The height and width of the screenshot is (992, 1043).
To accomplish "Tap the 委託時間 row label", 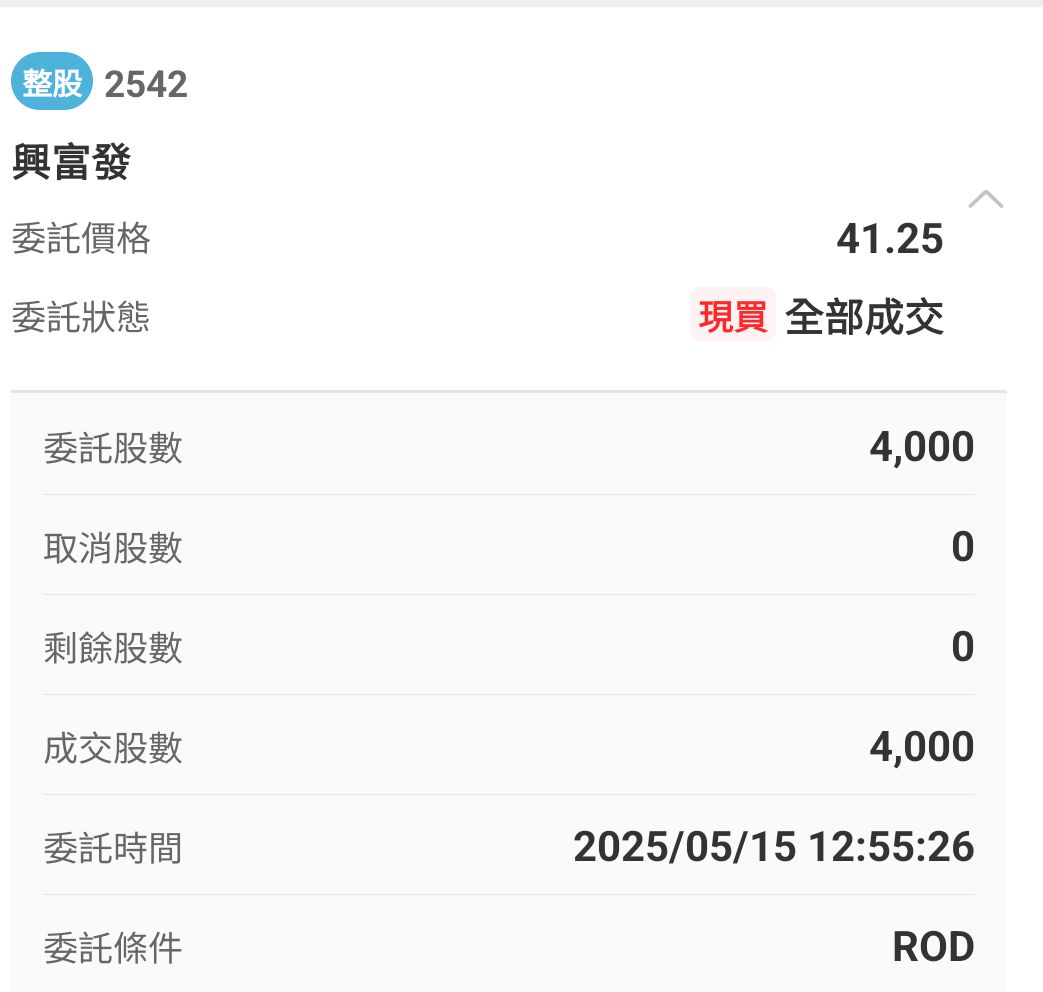I will click(113, 848).
